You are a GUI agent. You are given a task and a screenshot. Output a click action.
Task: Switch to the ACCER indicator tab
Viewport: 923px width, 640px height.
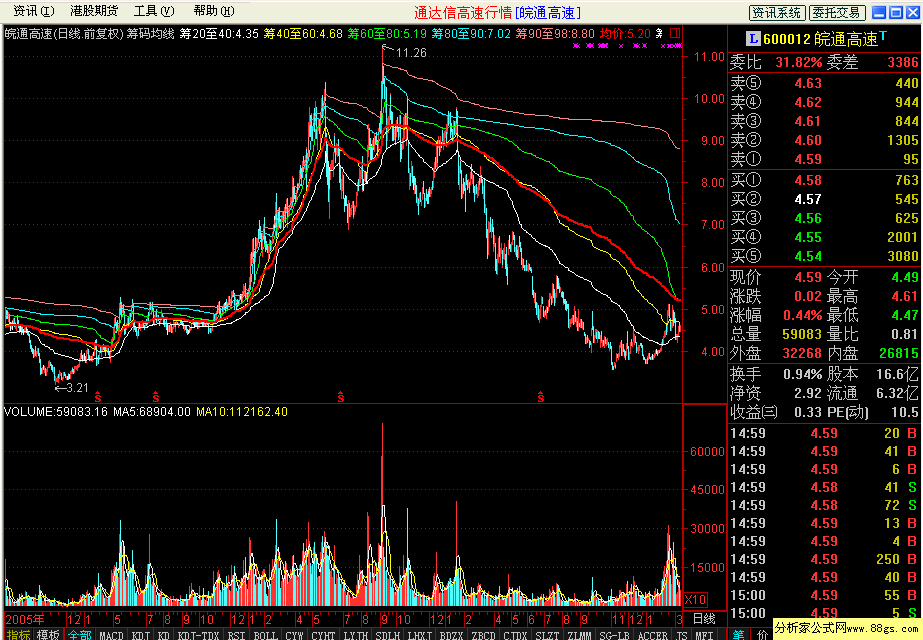[653, 635]
